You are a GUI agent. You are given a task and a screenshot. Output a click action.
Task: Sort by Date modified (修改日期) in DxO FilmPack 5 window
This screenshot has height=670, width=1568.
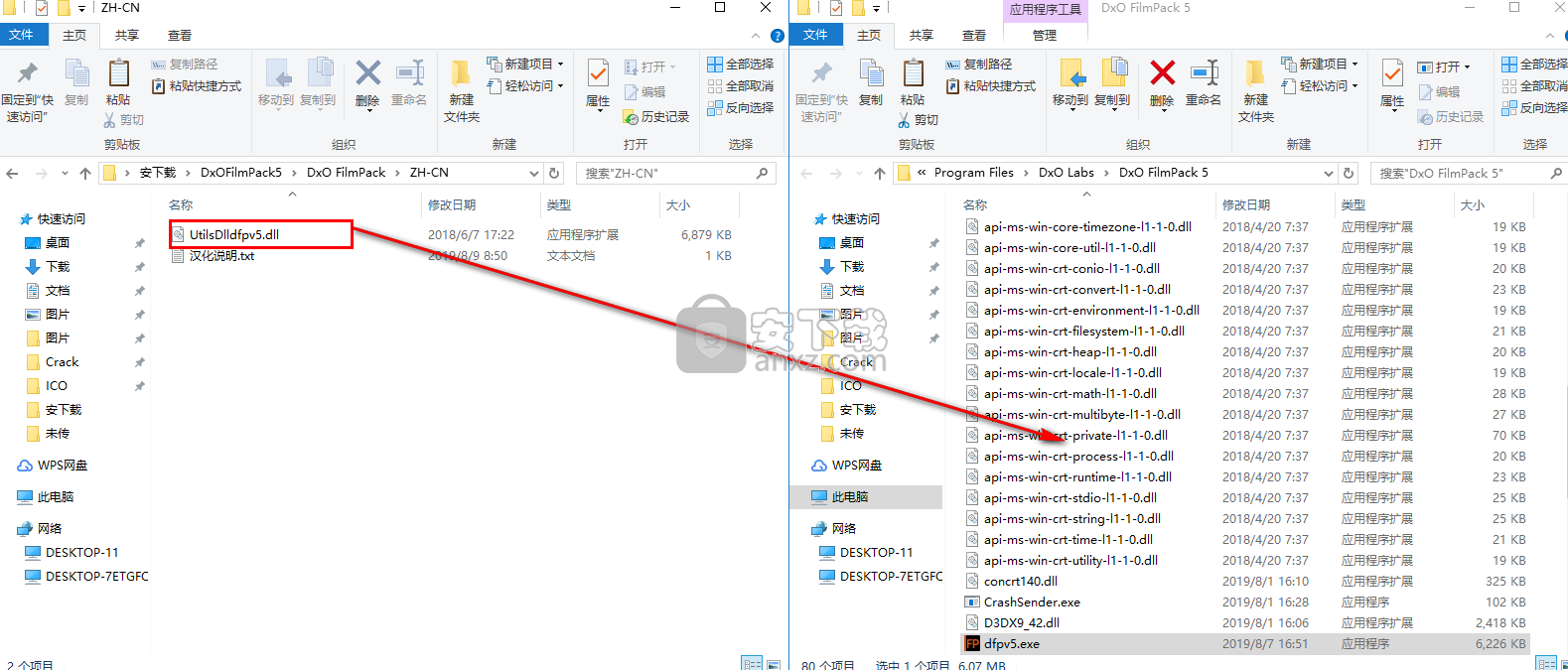click(1246, 204)
